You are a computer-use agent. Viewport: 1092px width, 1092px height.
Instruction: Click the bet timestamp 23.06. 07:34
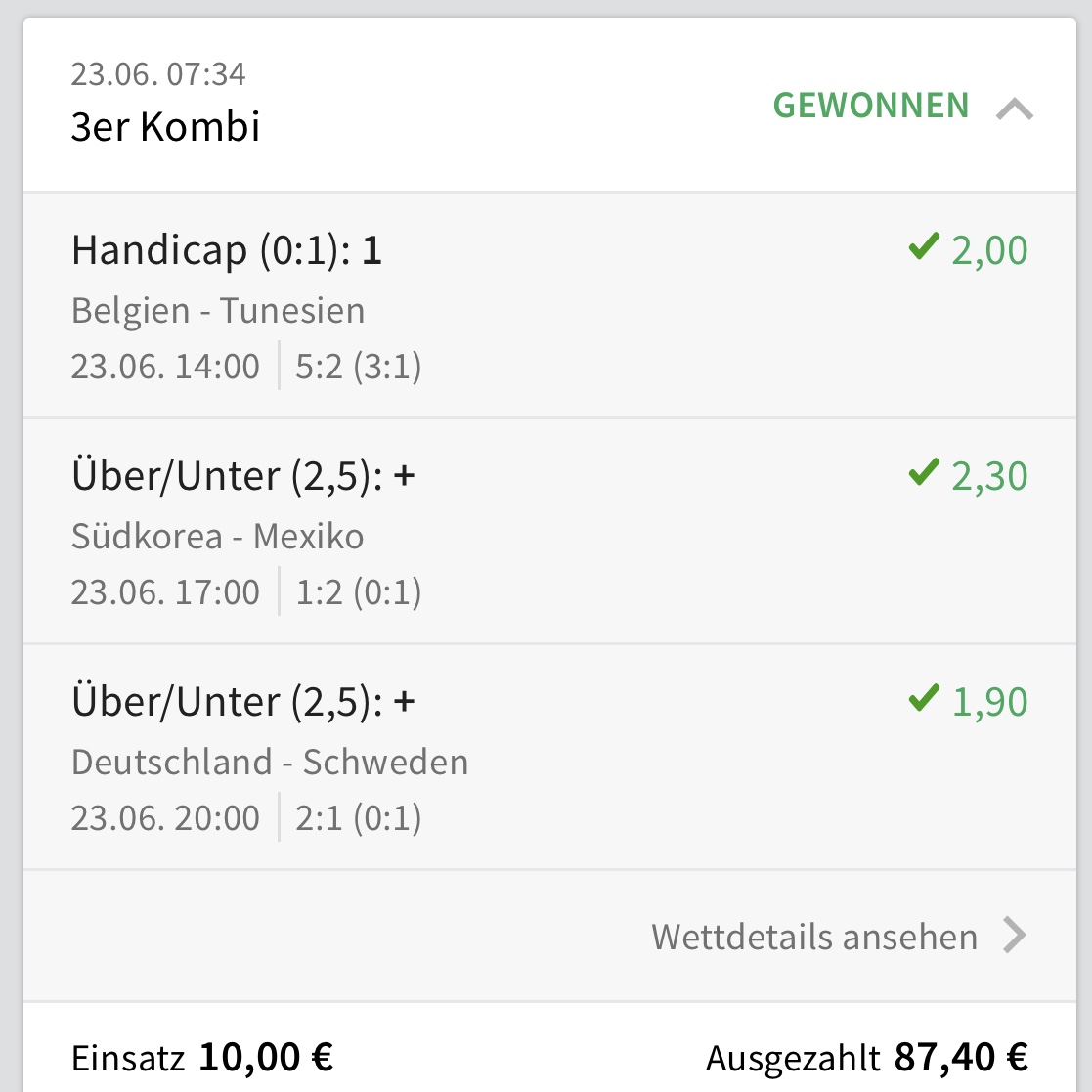[158, 73]
